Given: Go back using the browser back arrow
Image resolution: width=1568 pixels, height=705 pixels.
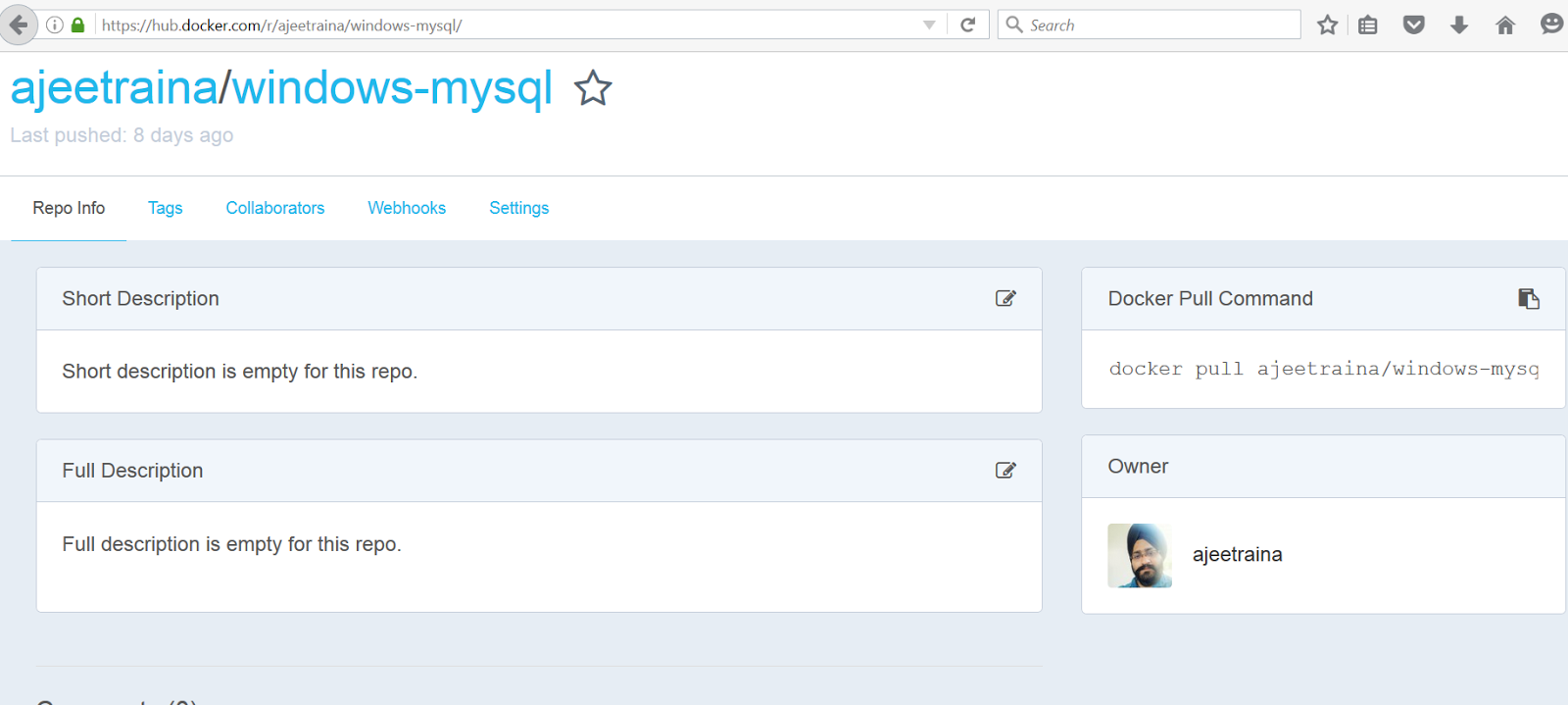Looking at the screenshot, I should click(x=18, y=25).
